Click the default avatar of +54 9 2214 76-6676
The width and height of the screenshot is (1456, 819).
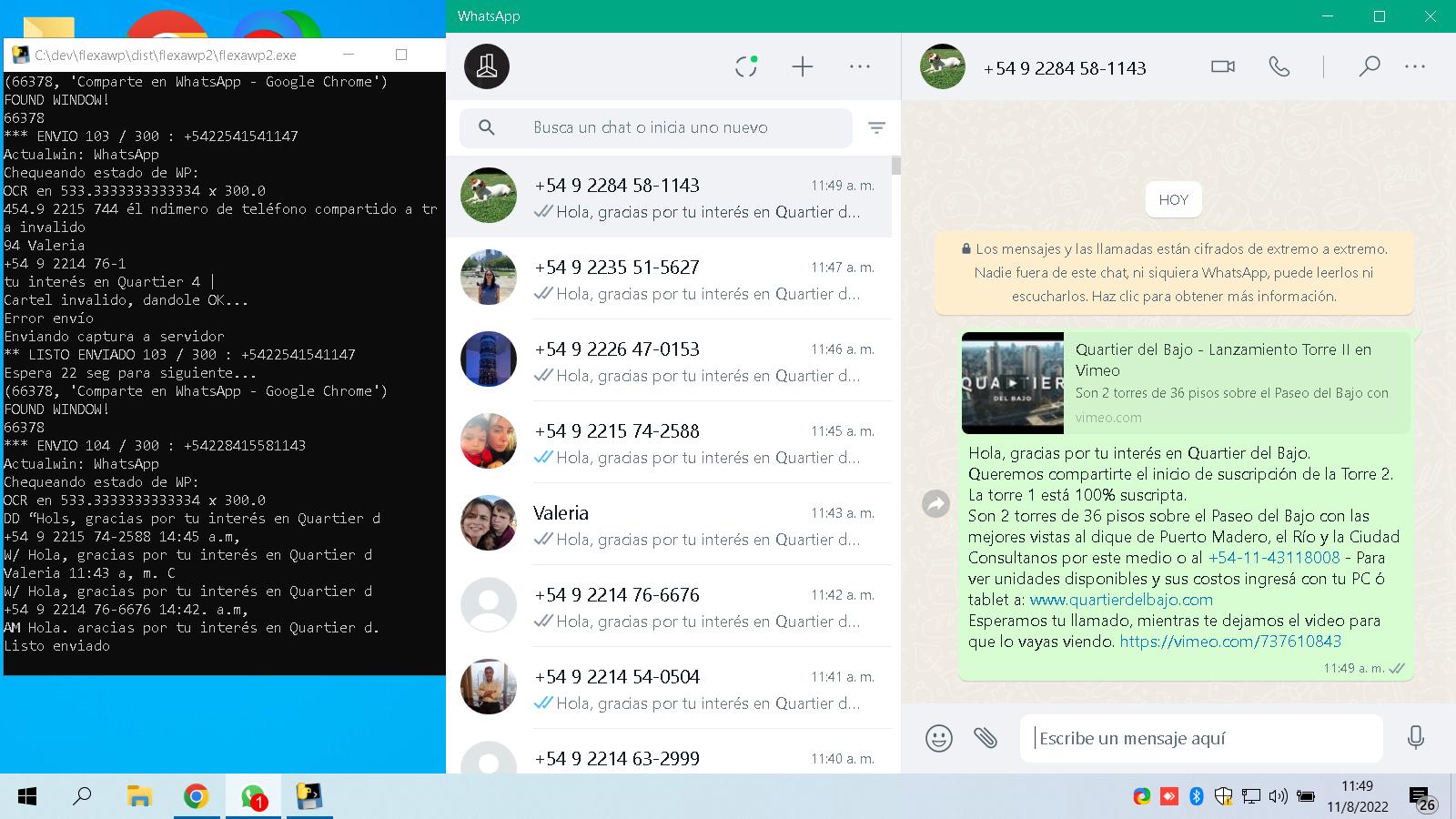tap(489, 605)
